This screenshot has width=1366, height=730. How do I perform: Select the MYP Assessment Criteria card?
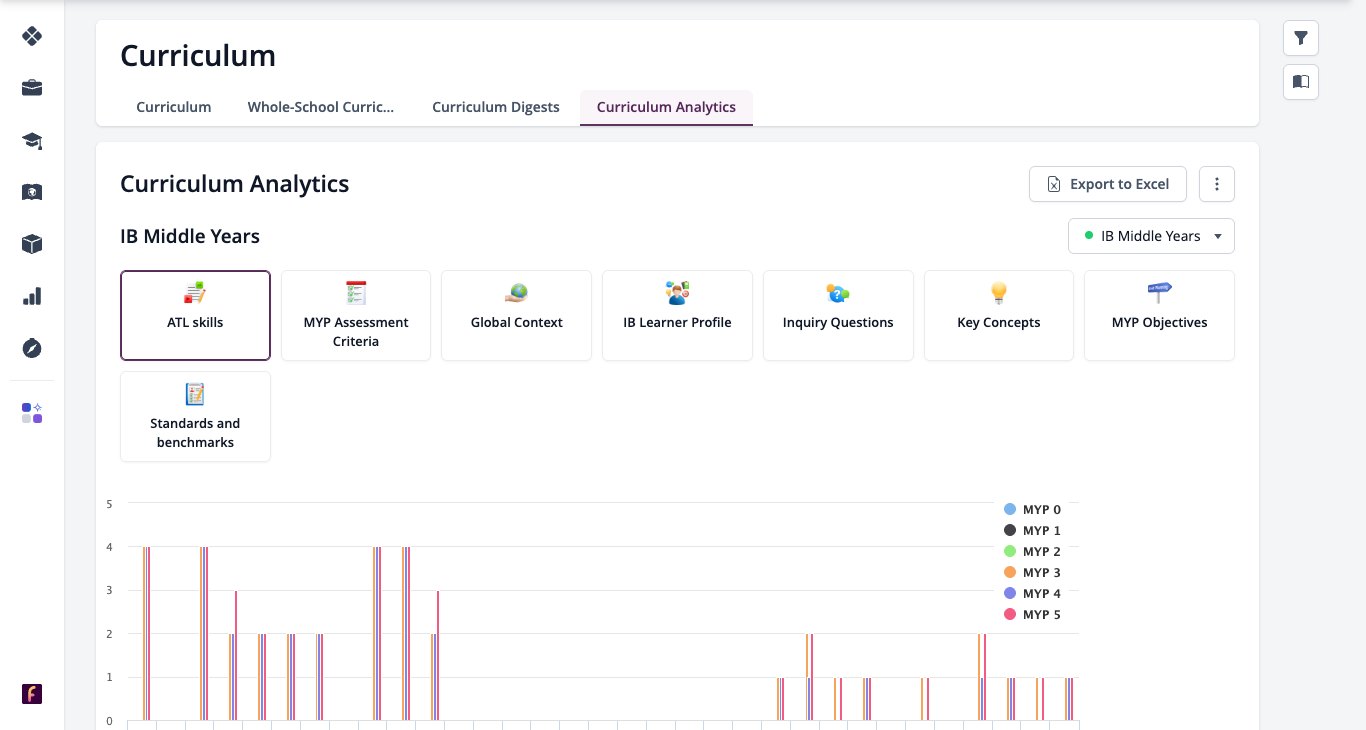(x=356, y=315)
